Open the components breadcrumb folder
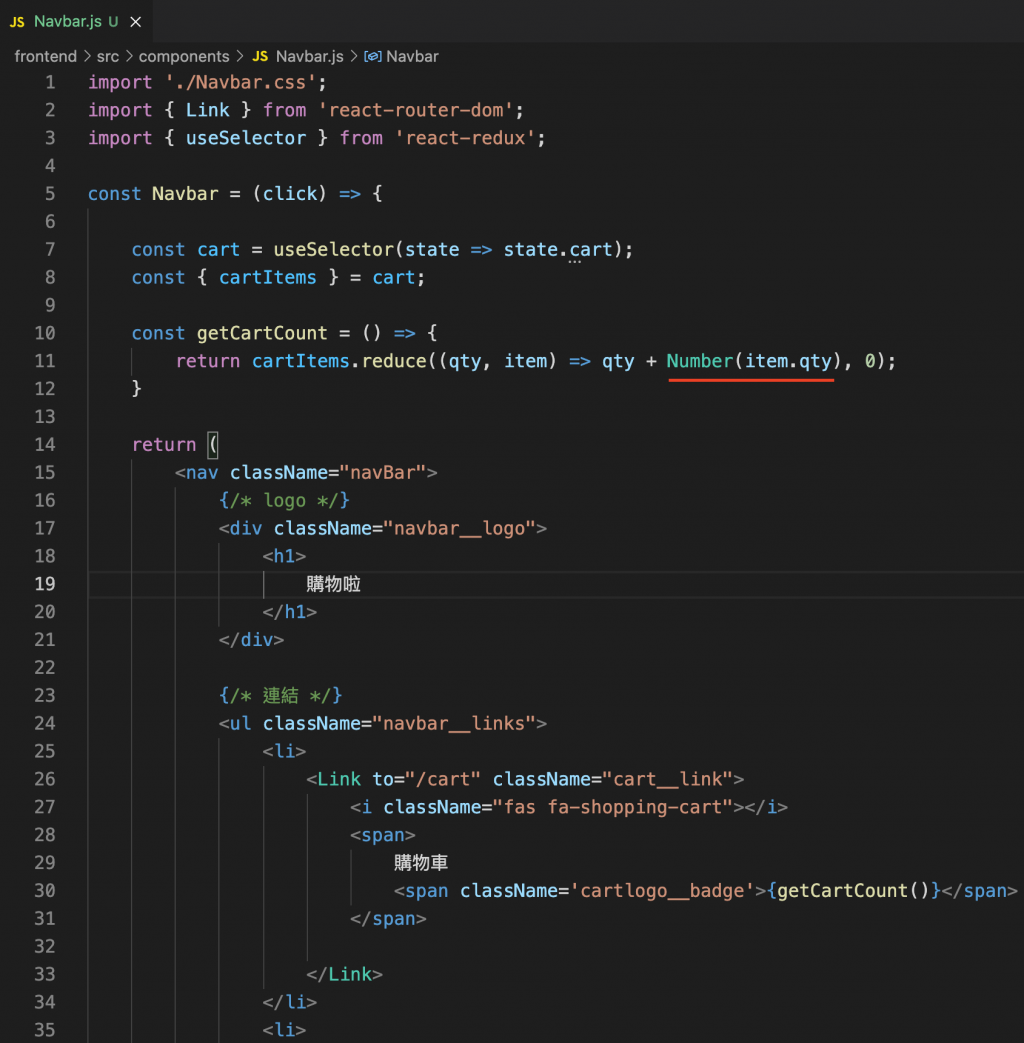Image resolution: width=1024 pixels, height=1043 pixels. pos(184,57)
